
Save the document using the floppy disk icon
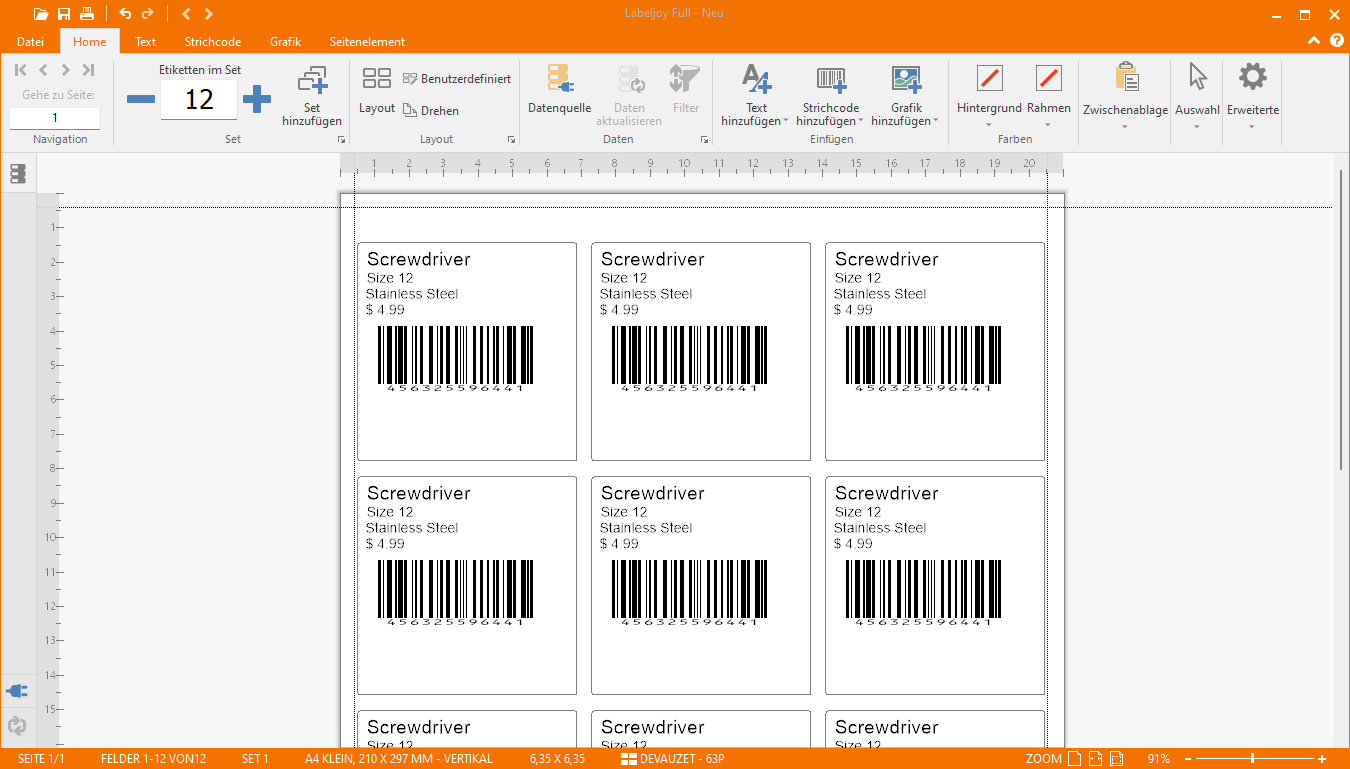pyautogui.click(x=64, y=14)
